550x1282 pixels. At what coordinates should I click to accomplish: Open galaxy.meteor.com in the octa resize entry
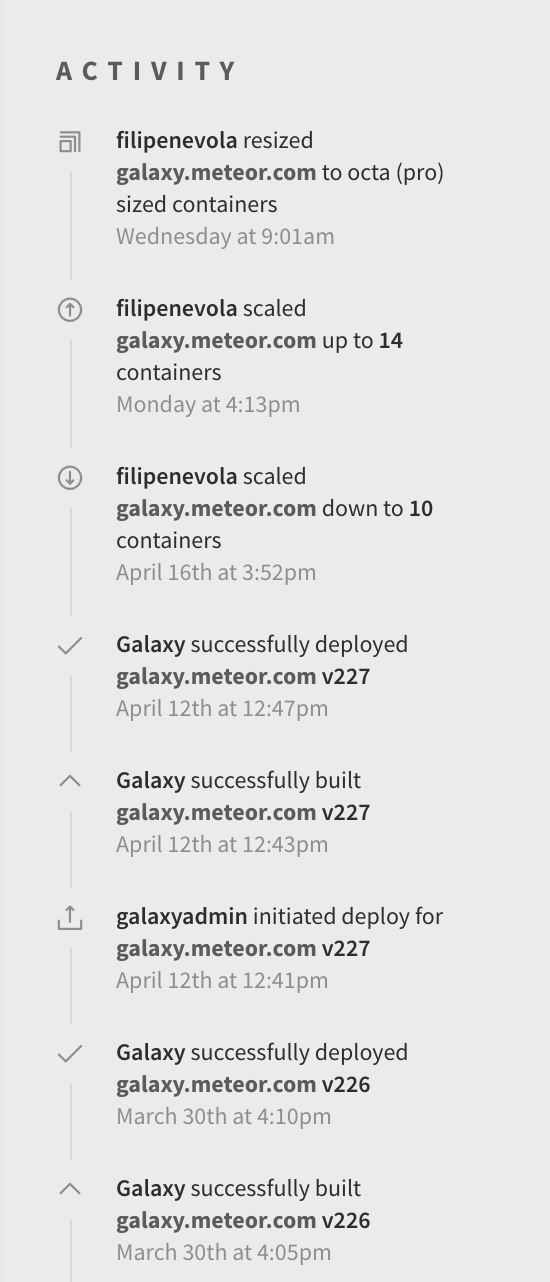216,173
